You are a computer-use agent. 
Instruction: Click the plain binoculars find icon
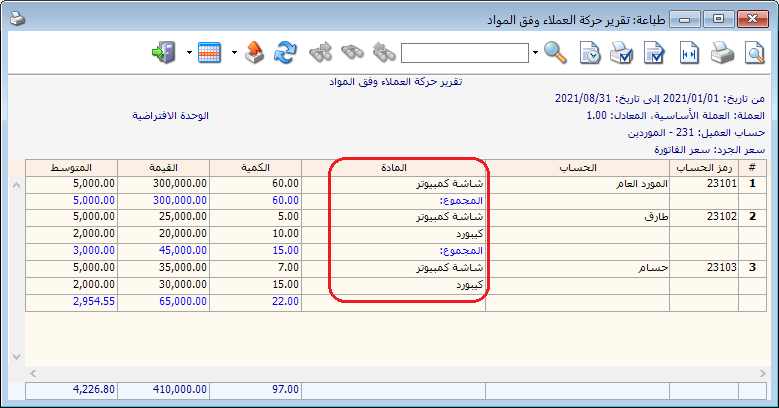point(352,52)
